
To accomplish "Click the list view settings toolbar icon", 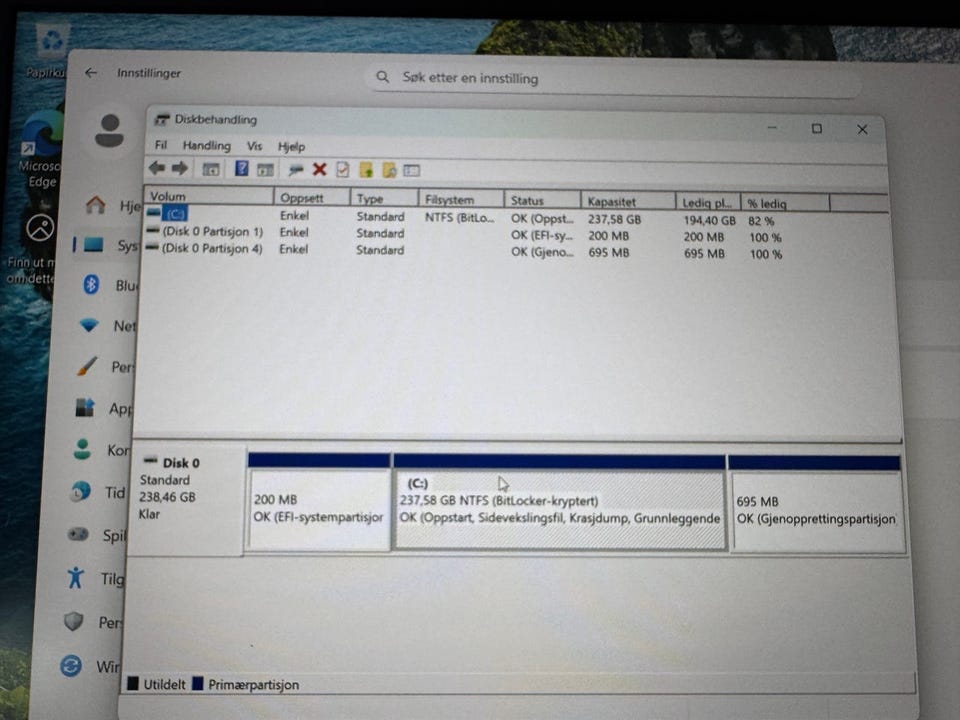I will coord(412,170).
